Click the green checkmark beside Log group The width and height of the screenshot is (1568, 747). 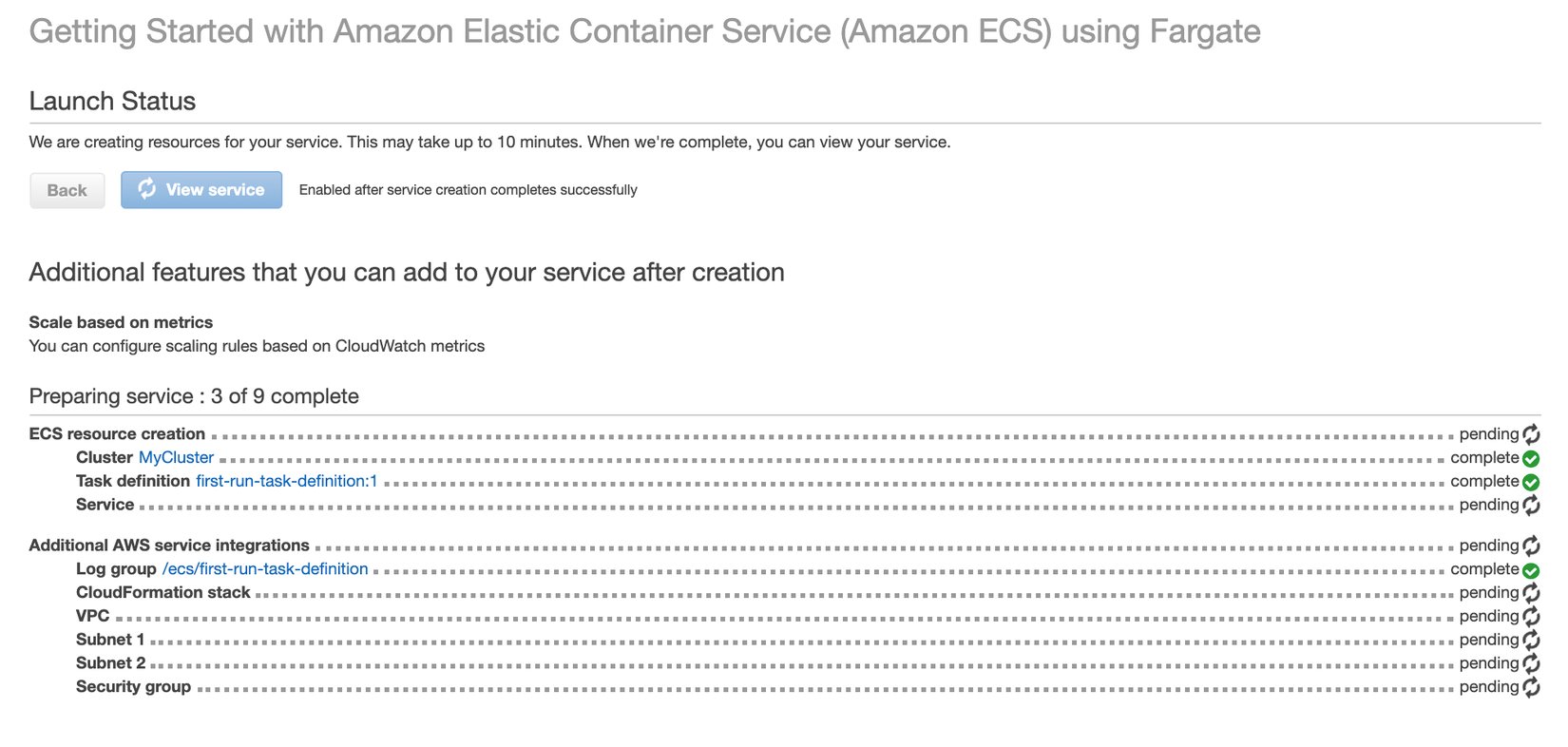point(1530,569)
